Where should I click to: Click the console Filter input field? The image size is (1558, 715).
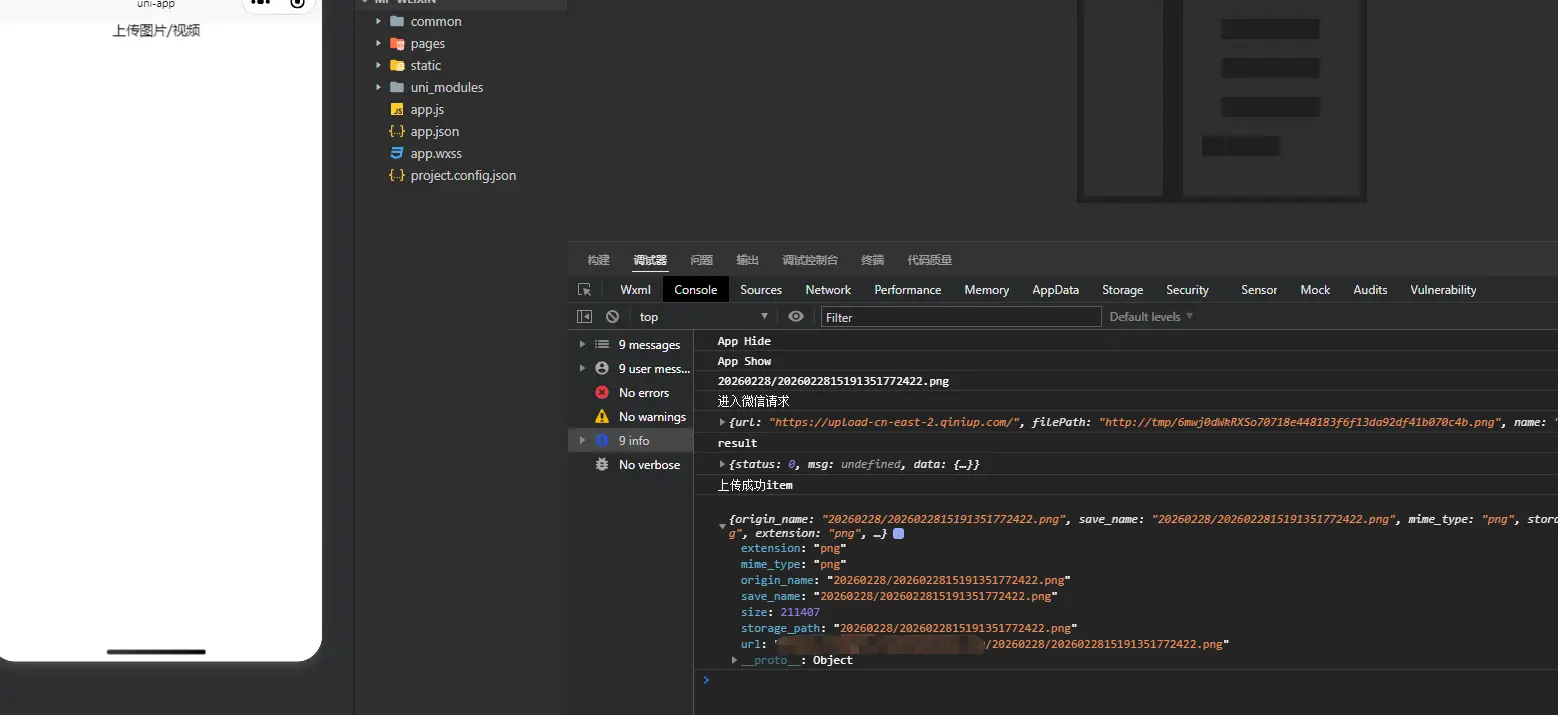960,317
